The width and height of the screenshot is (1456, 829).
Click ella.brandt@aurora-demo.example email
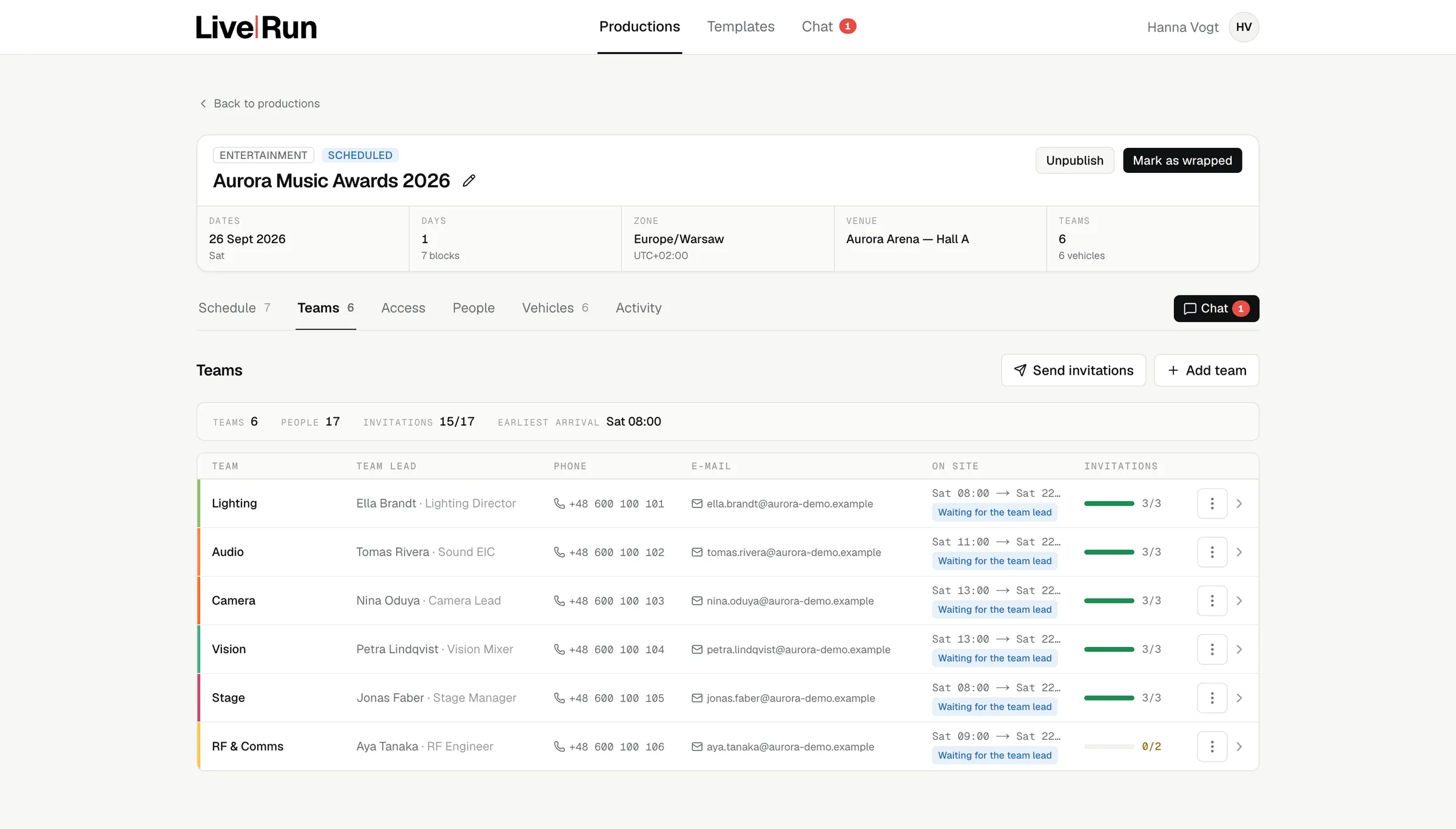789,503
